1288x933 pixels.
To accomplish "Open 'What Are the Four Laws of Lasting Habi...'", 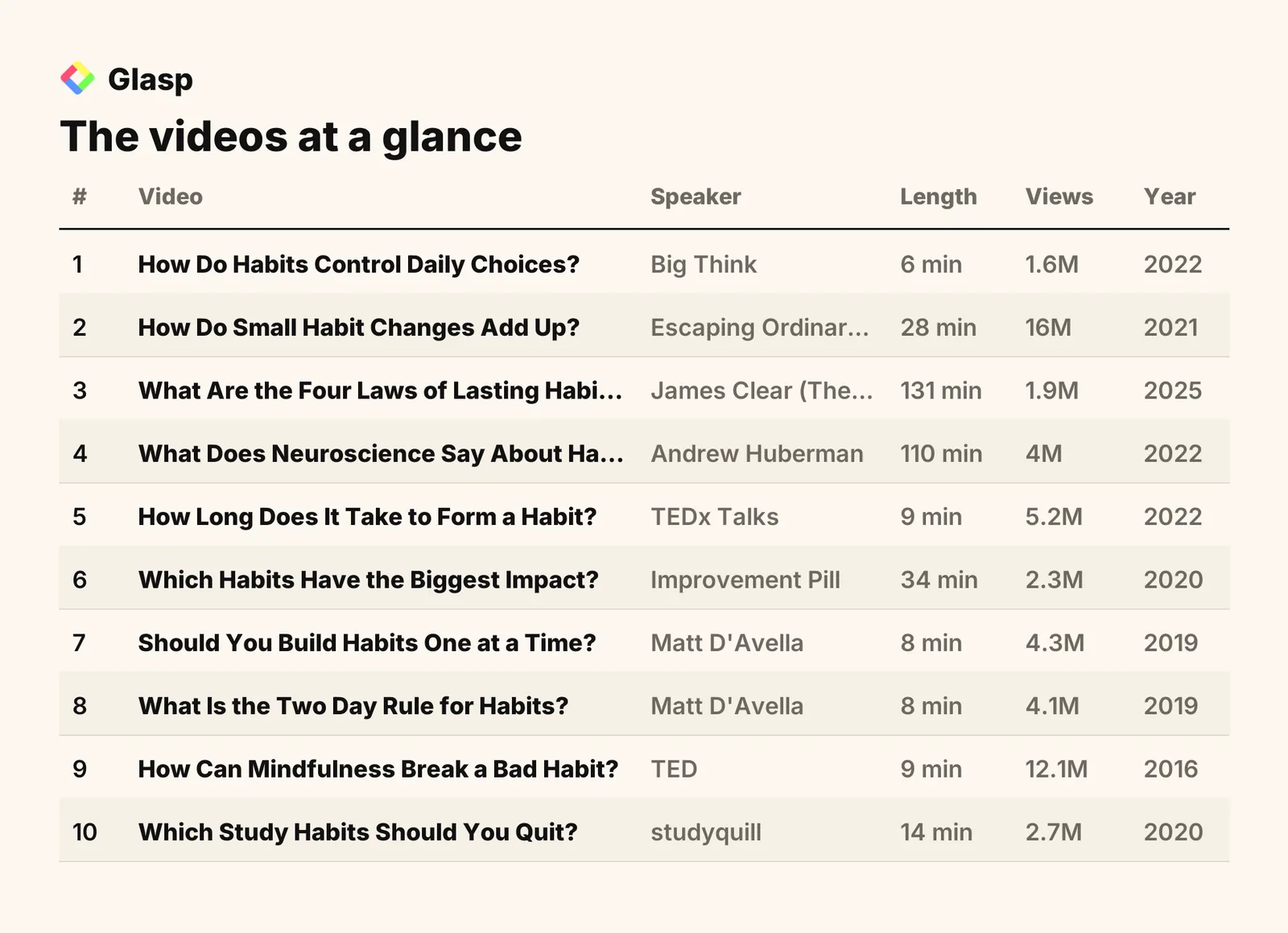I will tap(380, 390).
